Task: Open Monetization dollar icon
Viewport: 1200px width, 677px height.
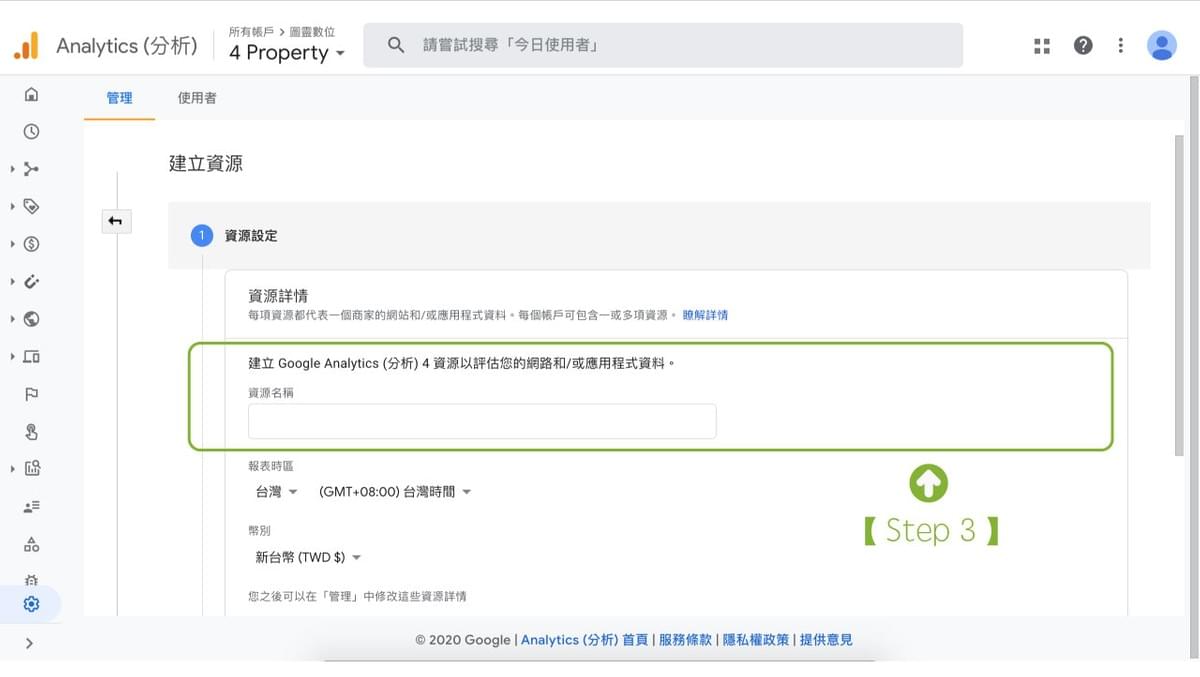Action: tap(31, 244)
